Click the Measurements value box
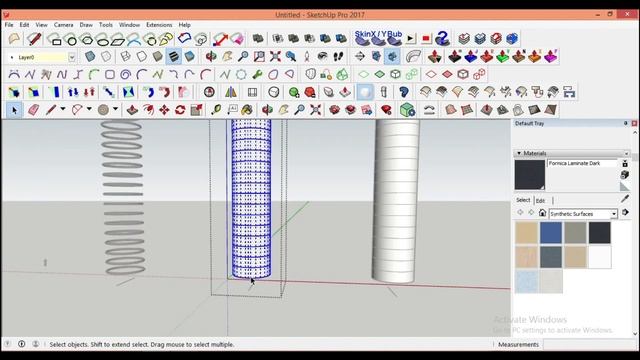640x360 pixels. point(589,344)
